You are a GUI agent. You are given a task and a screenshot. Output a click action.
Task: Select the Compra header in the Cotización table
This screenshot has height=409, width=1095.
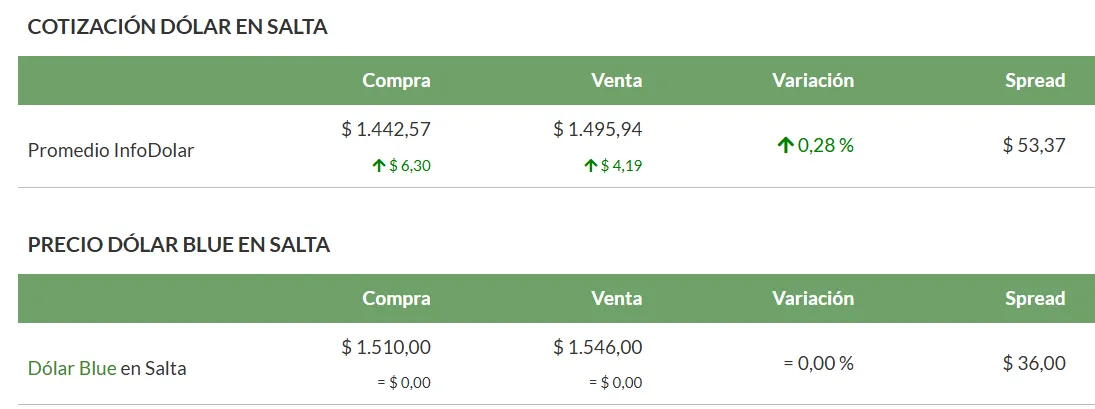click(x=396, y=80)
